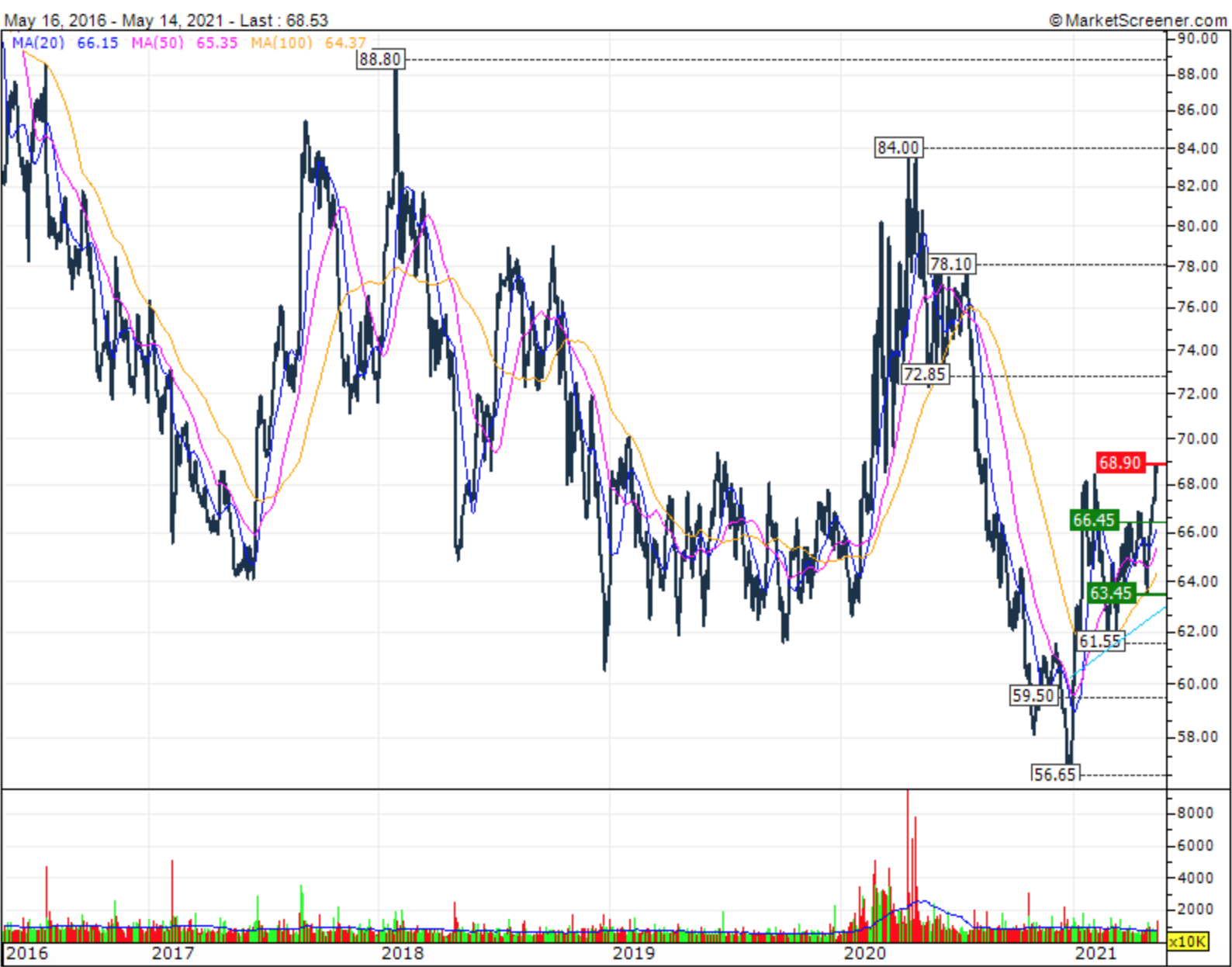The width and height of the screenshot is (1232, 967).
Task: Click the 84.00 high price label
Action: (898, 147)
